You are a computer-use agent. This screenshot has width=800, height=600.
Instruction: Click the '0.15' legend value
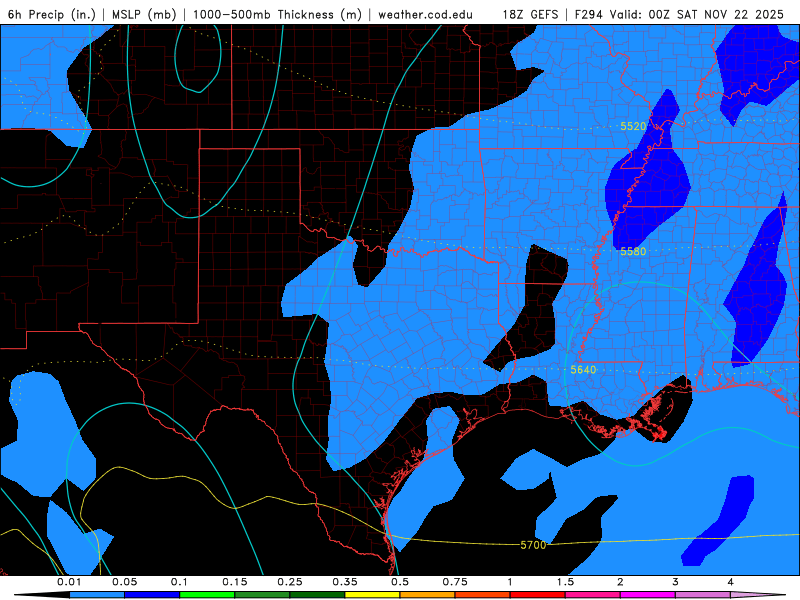click(235, 582)
